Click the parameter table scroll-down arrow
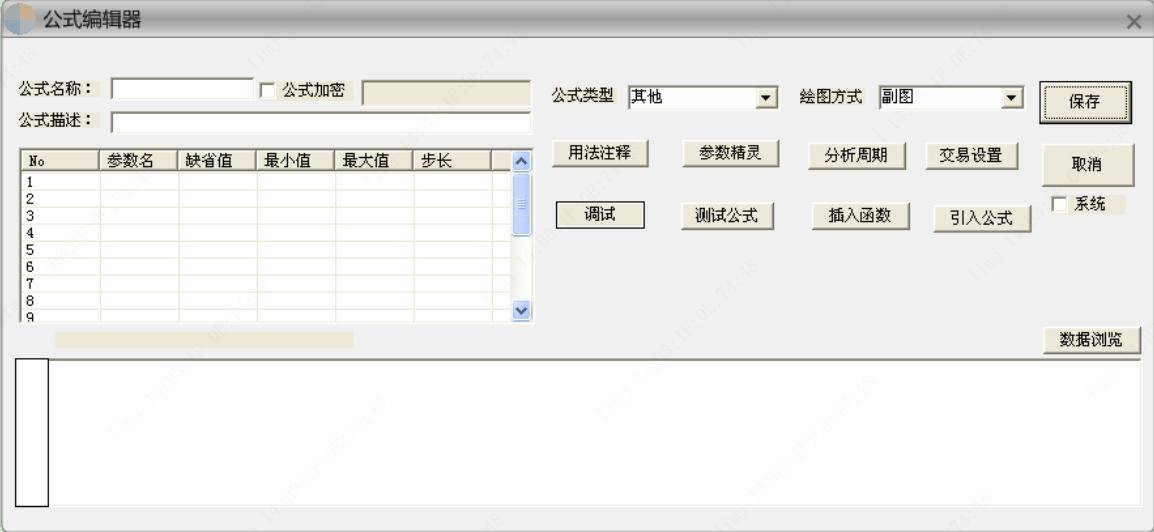 coord(521,311)
